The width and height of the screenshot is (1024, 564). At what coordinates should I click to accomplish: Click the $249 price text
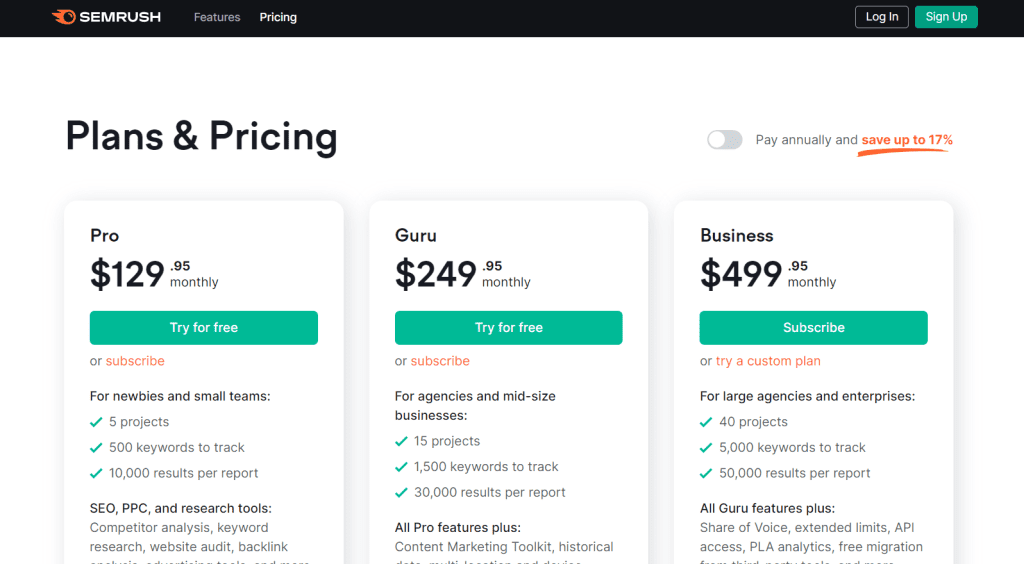(x=436, y=274)
